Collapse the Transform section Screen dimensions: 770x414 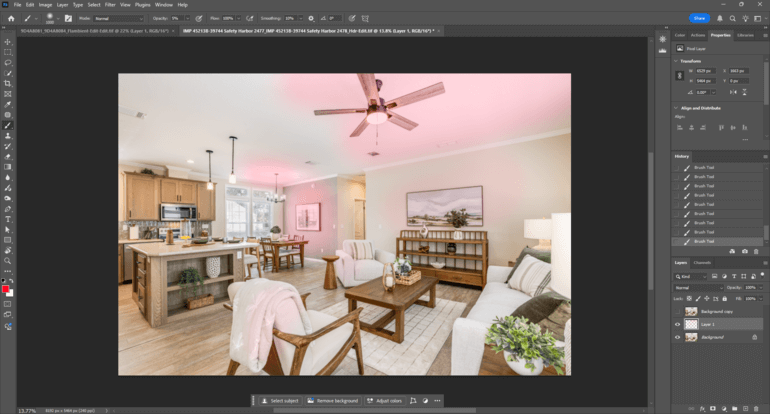coord(675,60)
